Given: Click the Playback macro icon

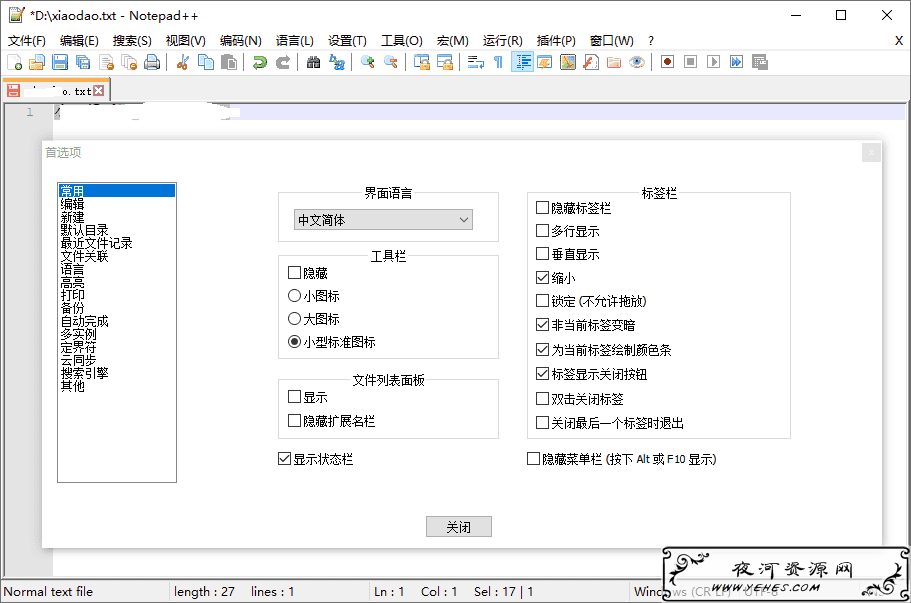Looking at the screenshot, I should coord(713,62).
